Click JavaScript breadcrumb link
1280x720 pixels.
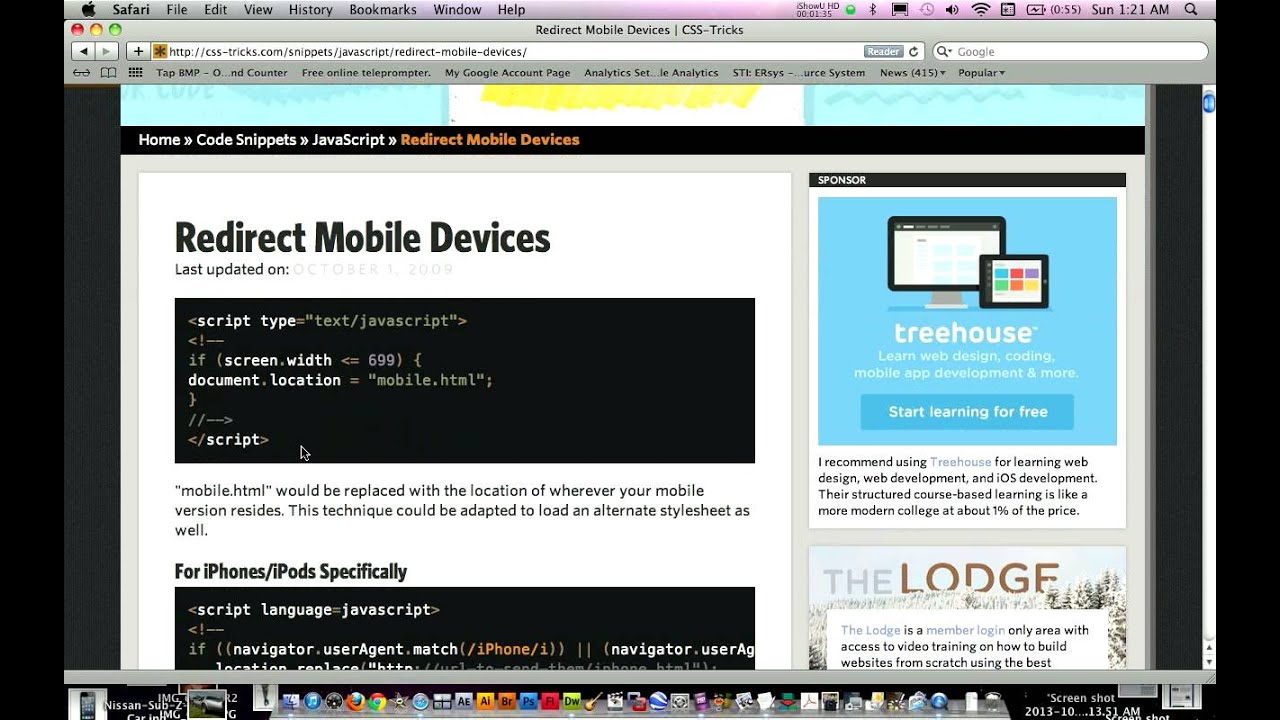click(348, 140)
